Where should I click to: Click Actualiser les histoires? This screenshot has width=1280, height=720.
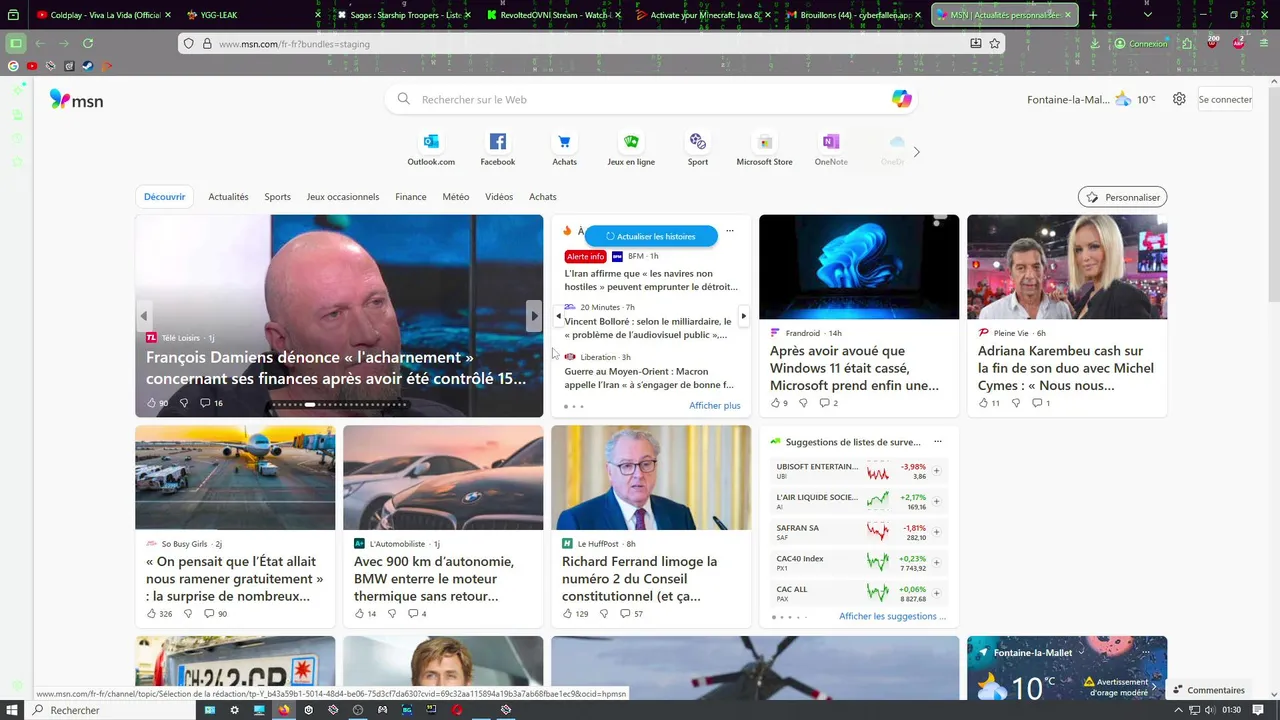[x=651, y=236]
